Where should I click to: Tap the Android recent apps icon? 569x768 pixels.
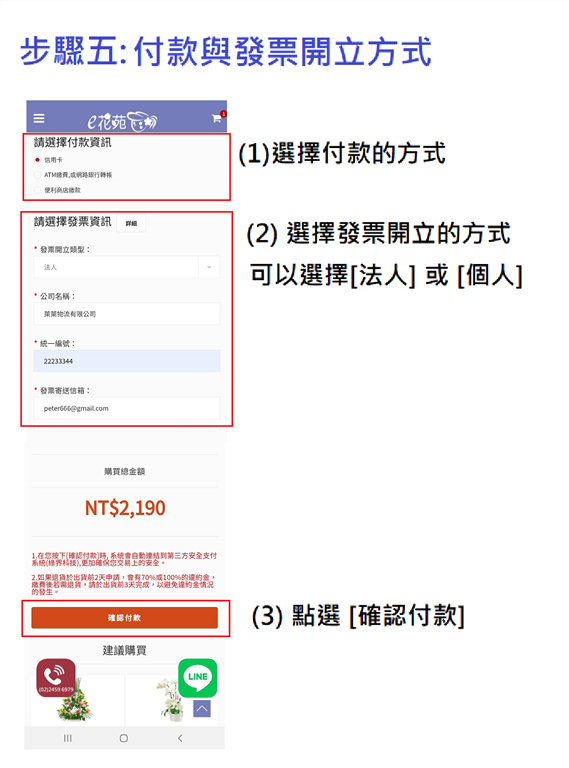[68, 738]
